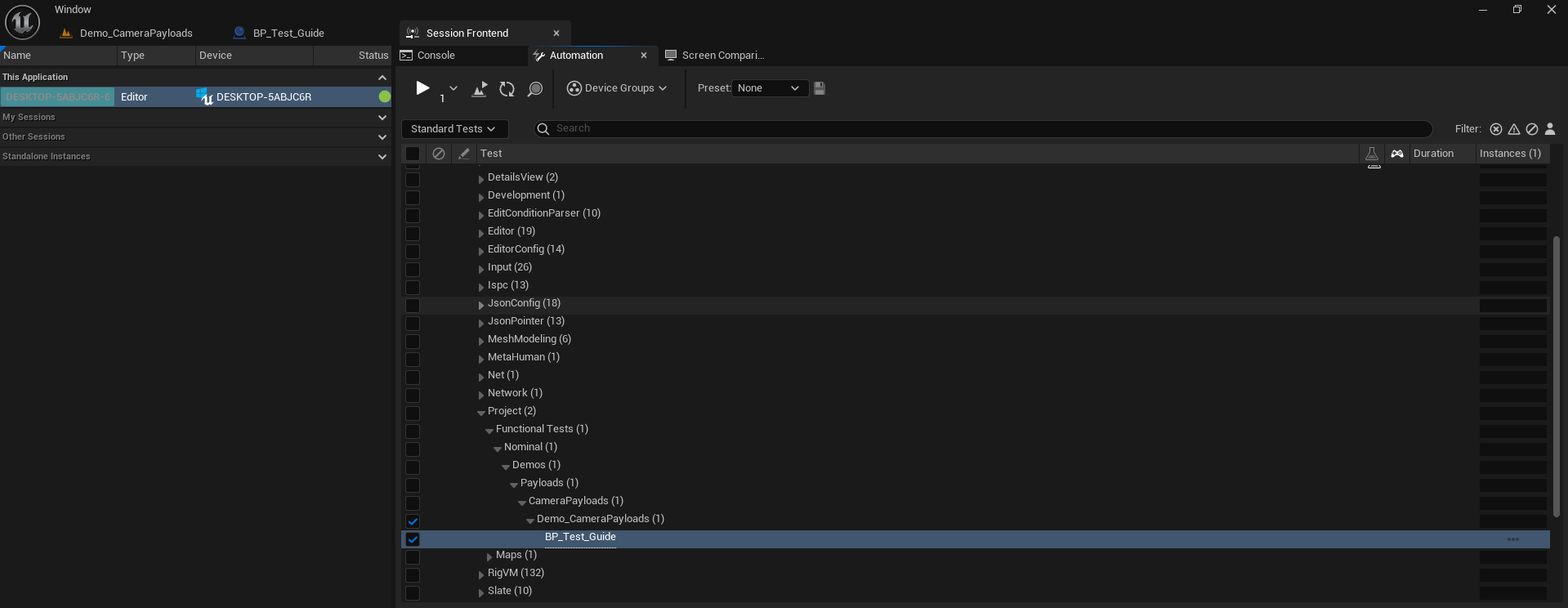Toggle the select-all checkbox in header
The width and height of the screenshot is (1568, 608).
(413, 154)
